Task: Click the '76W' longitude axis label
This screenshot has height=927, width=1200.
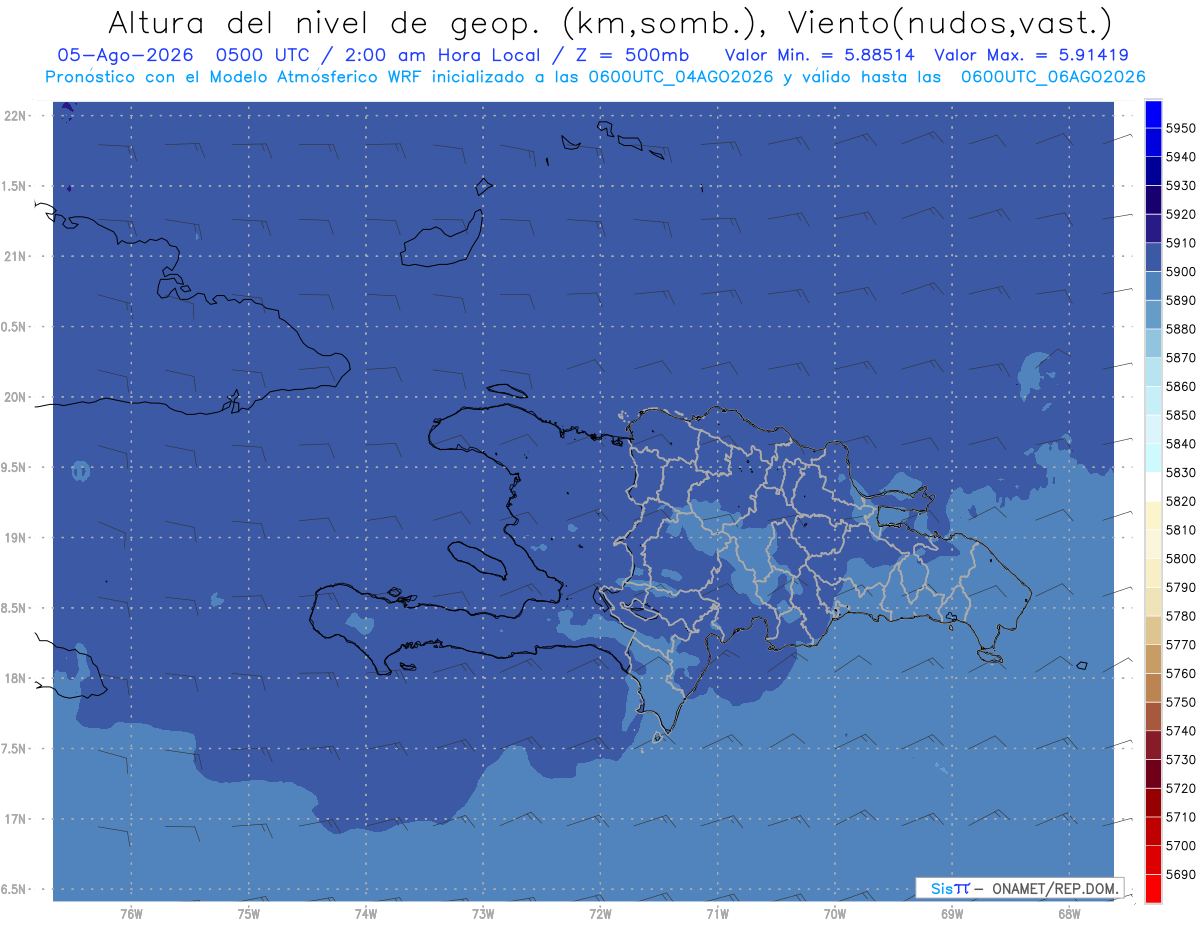Action: (131, 913)
